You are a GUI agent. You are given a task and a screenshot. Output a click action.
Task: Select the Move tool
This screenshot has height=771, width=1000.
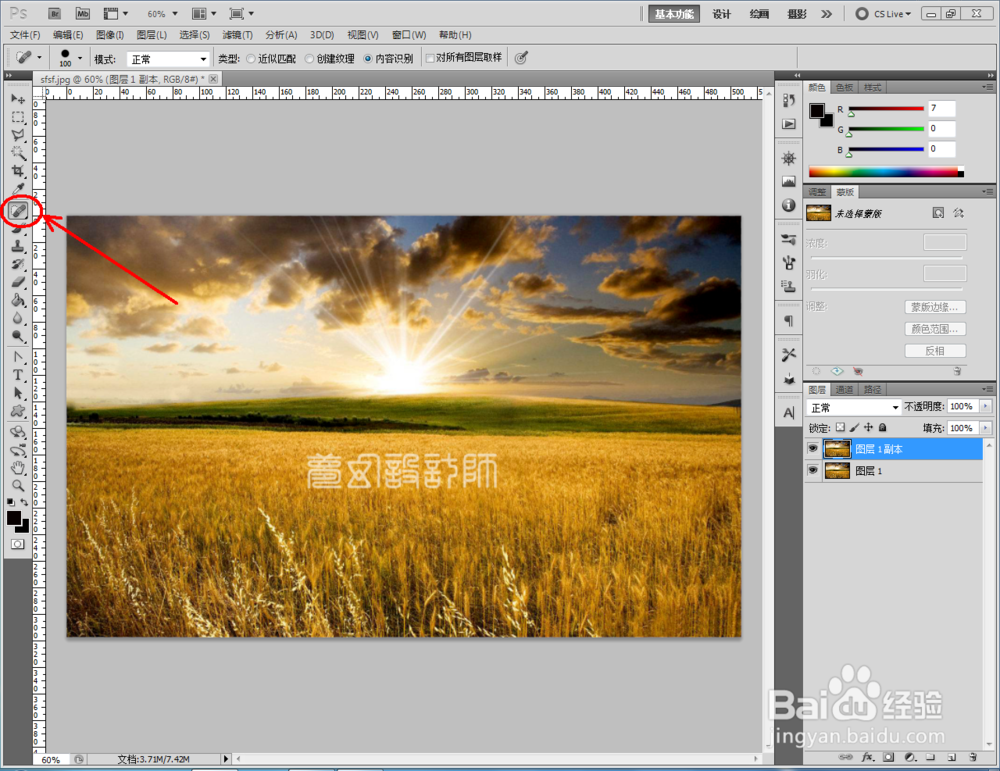coord(18,99)
